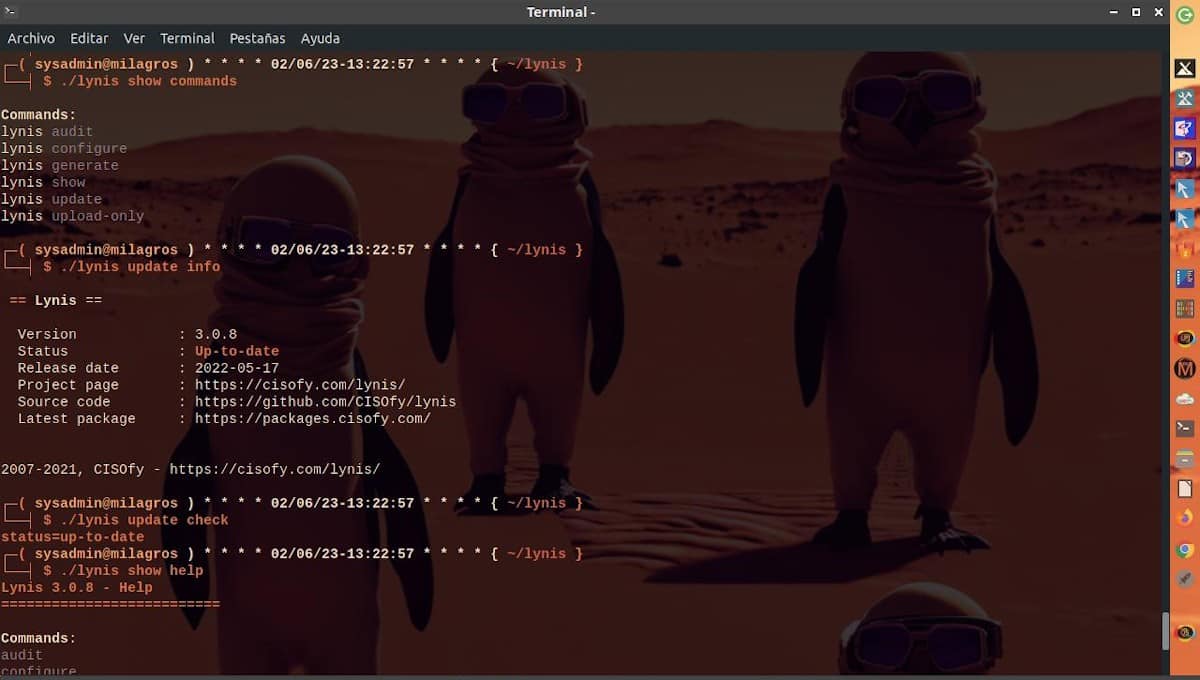Image resolution: width=1200 pixels, height=680 pixels.
Task: Open the Ayuda help menu
Action: click(320, 38)
